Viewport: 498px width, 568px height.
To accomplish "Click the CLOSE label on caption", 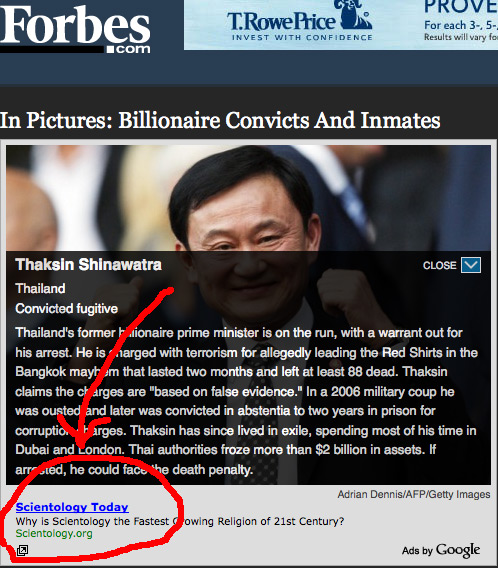I will [439, 266].
